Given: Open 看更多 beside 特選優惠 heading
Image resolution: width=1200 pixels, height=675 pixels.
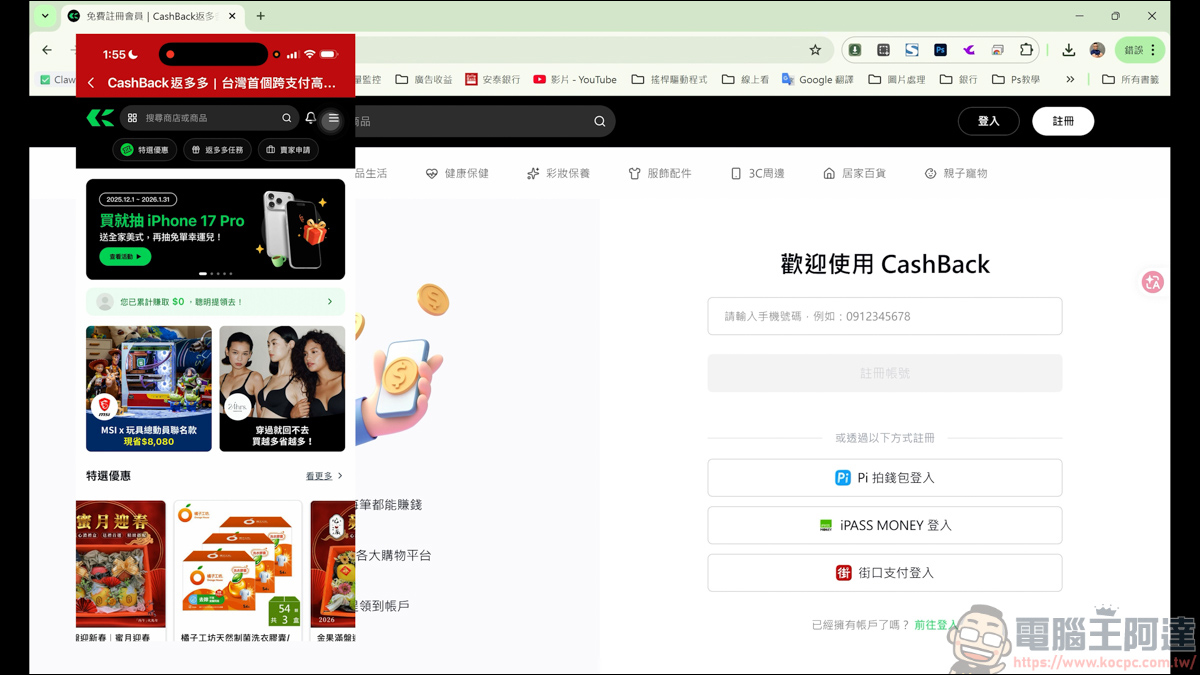Looking at the screenshot, I should pyautogui.click(x=320, y=476).
